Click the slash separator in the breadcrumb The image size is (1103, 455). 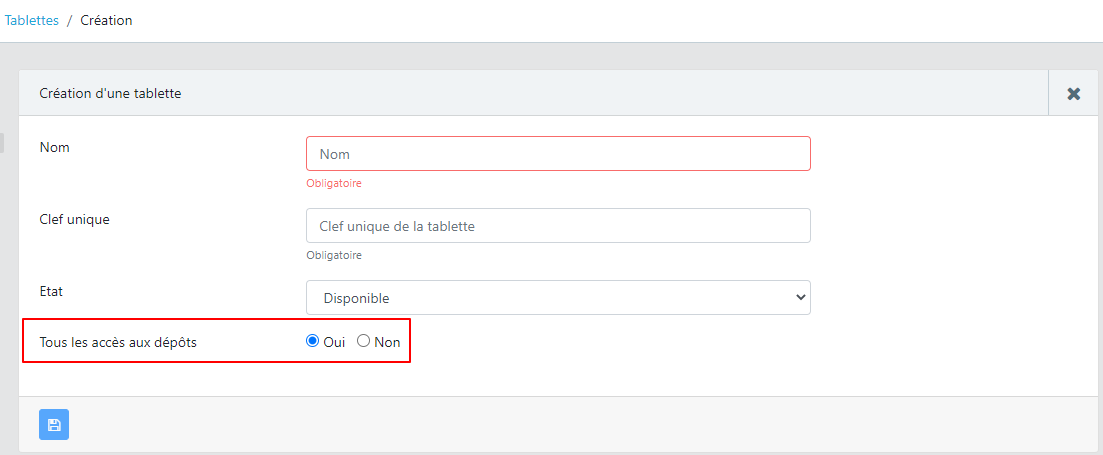point(70,20)
